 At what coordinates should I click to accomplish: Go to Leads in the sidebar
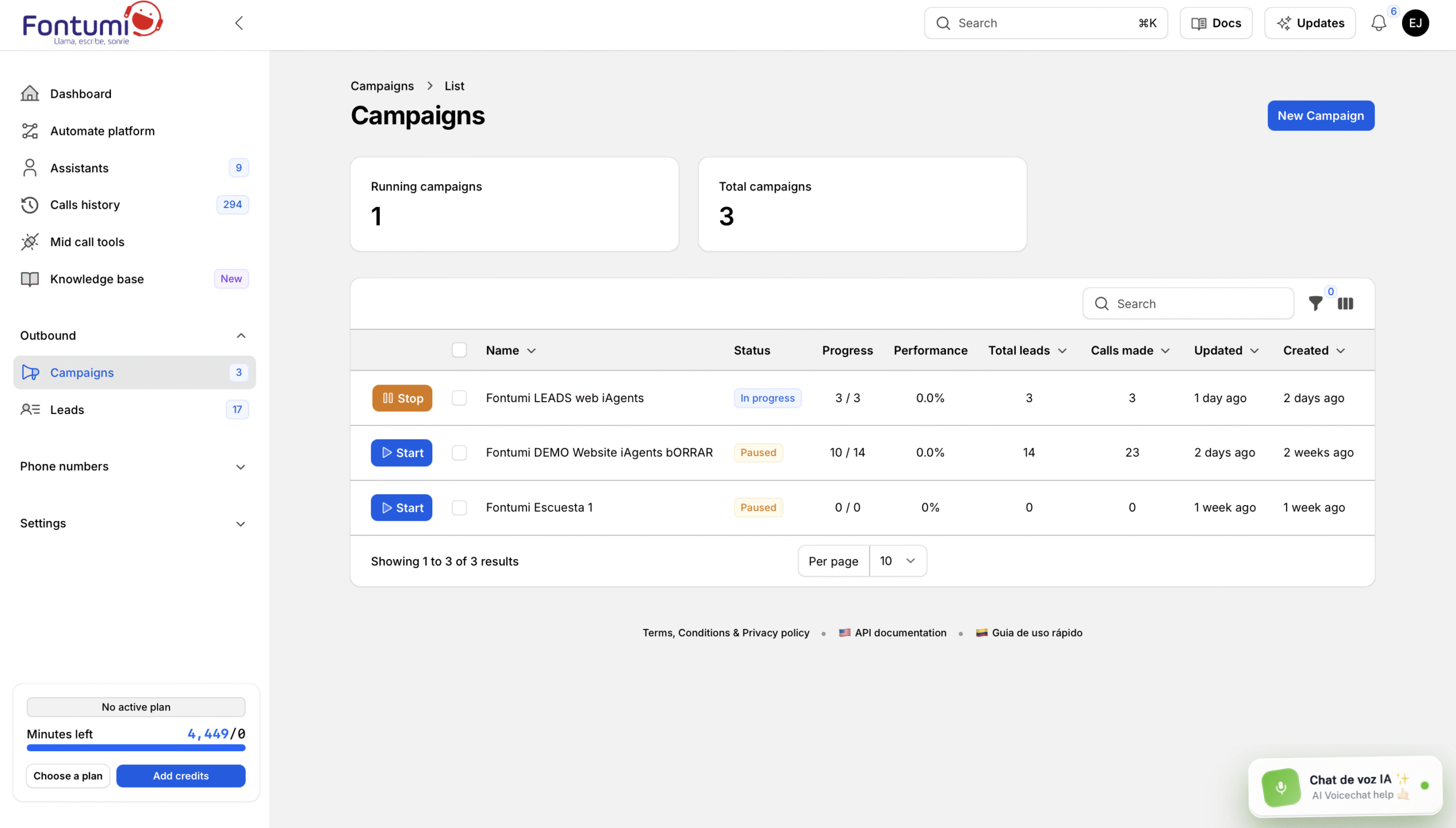[67, 410]
